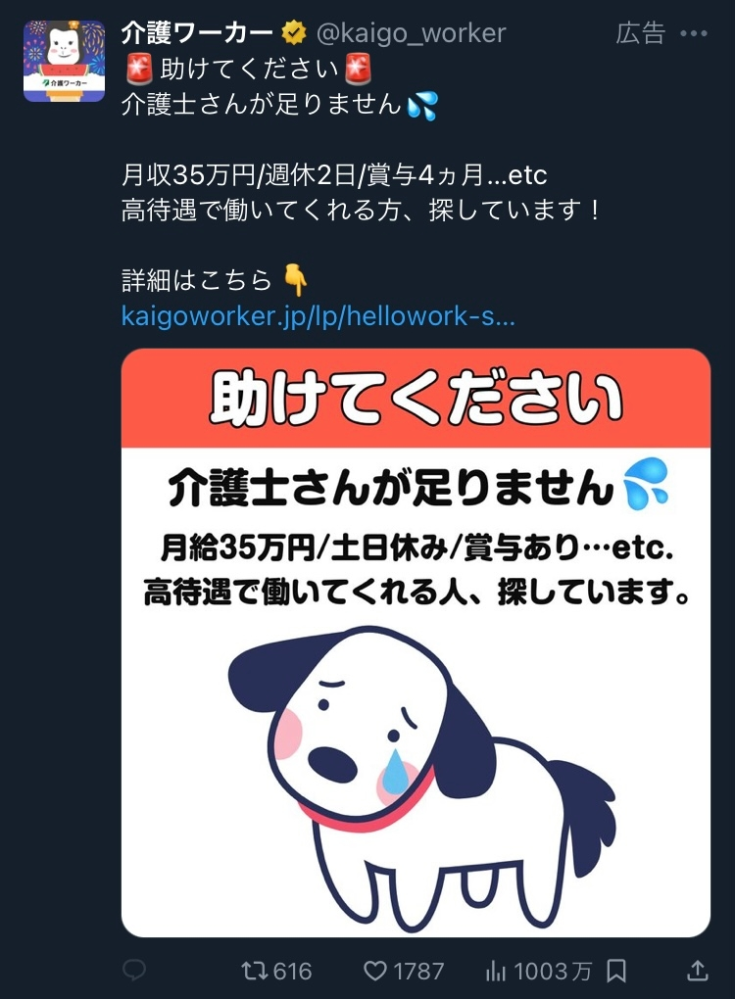Screen dimensions: 735x999
Task: Open the reply comment icon
Action: (134, 970)
